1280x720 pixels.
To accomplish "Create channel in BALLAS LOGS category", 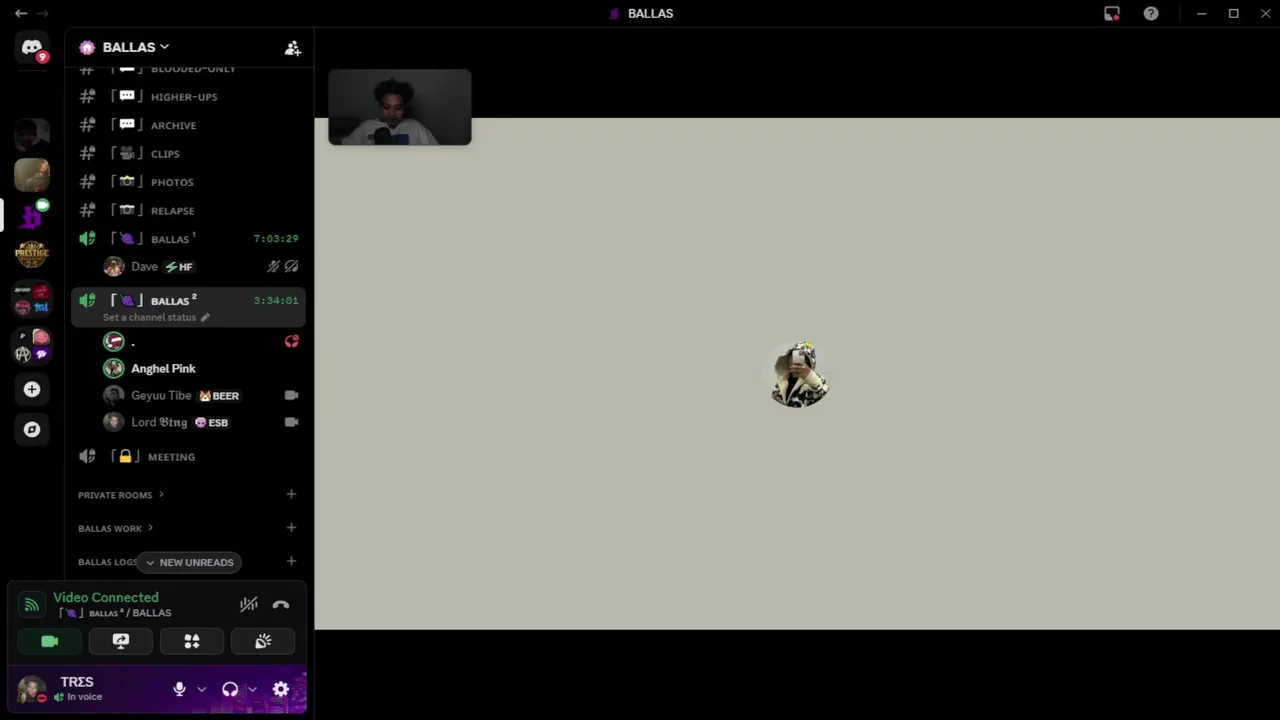I will (291, 561).
